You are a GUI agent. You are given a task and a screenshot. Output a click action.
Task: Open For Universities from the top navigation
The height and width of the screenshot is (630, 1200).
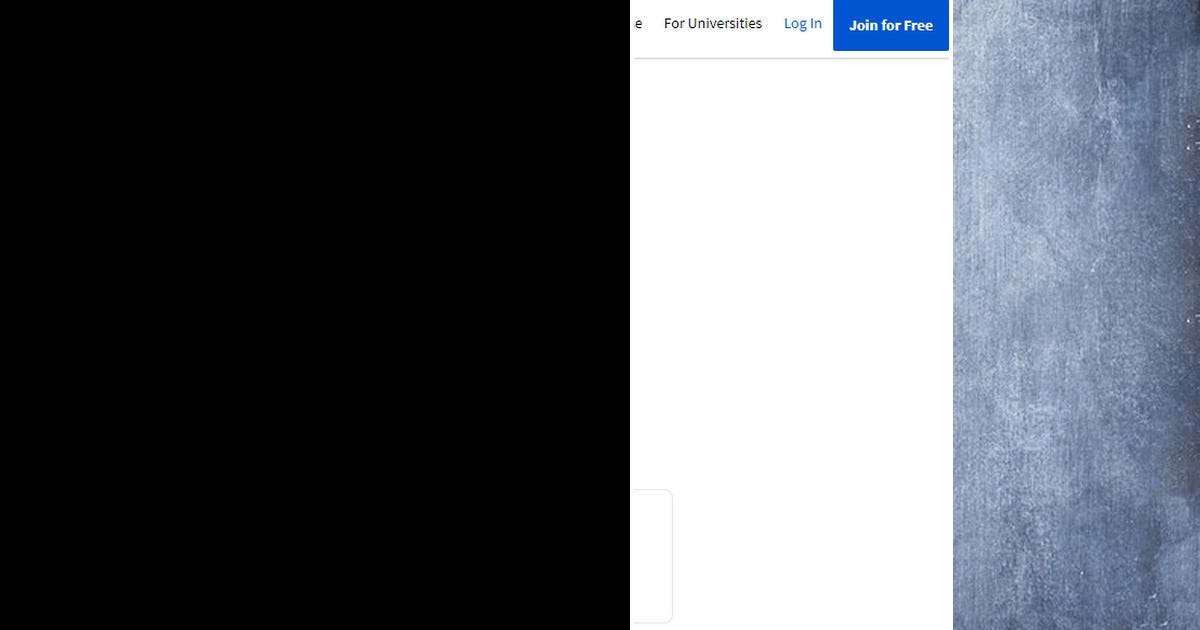[x=713, y=23]
